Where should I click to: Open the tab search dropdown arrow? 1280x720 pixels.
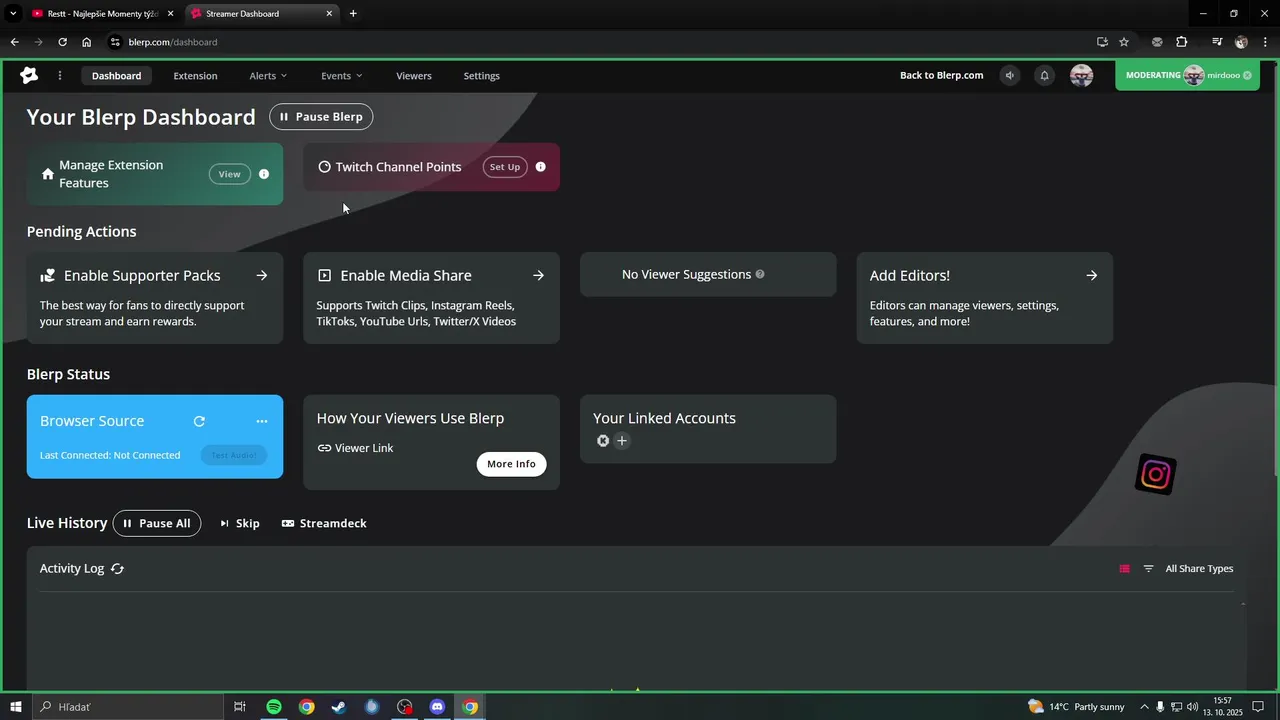(13, 14)
